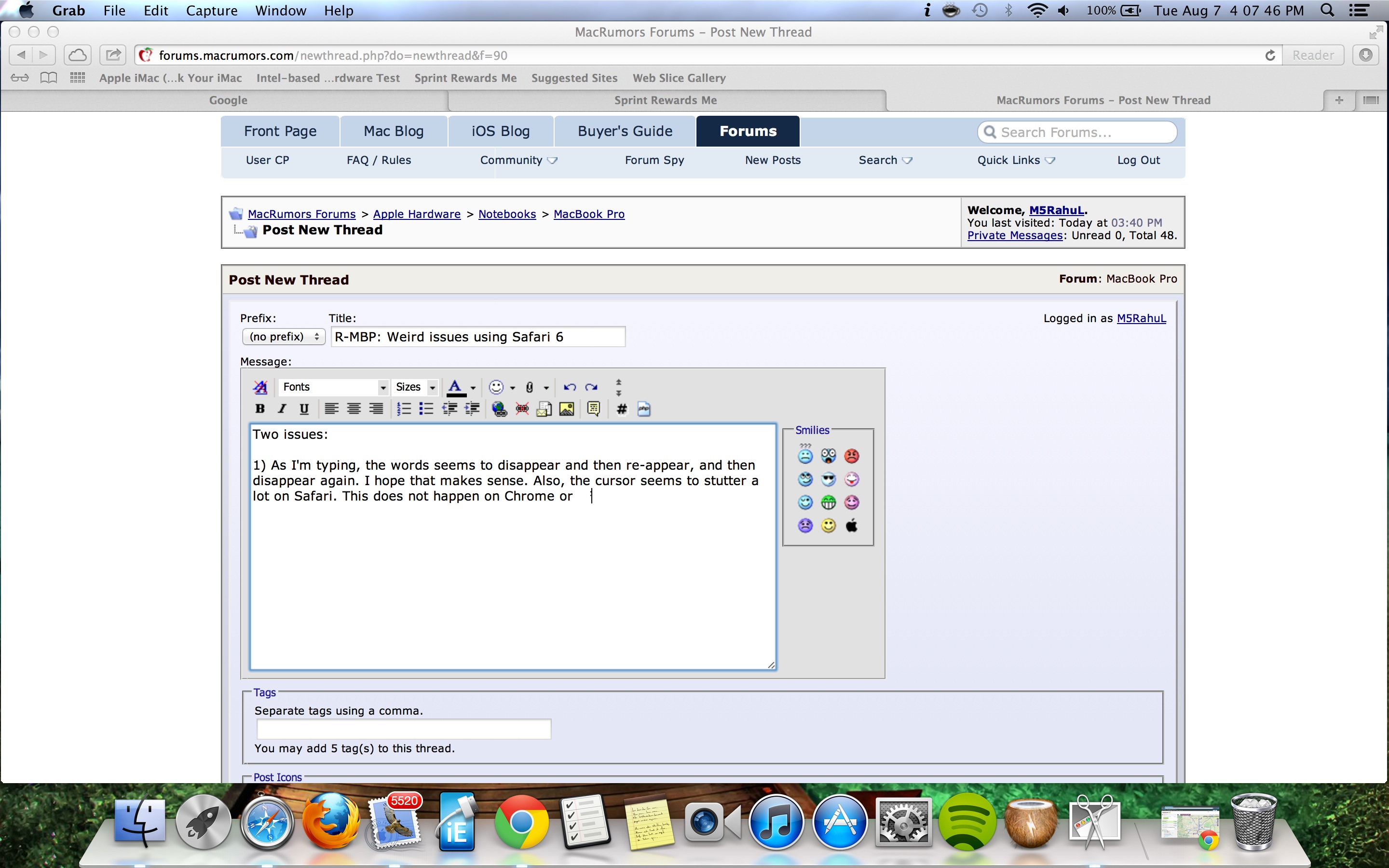Click the Remove Text Formatting icon

(x=260, y=388)
